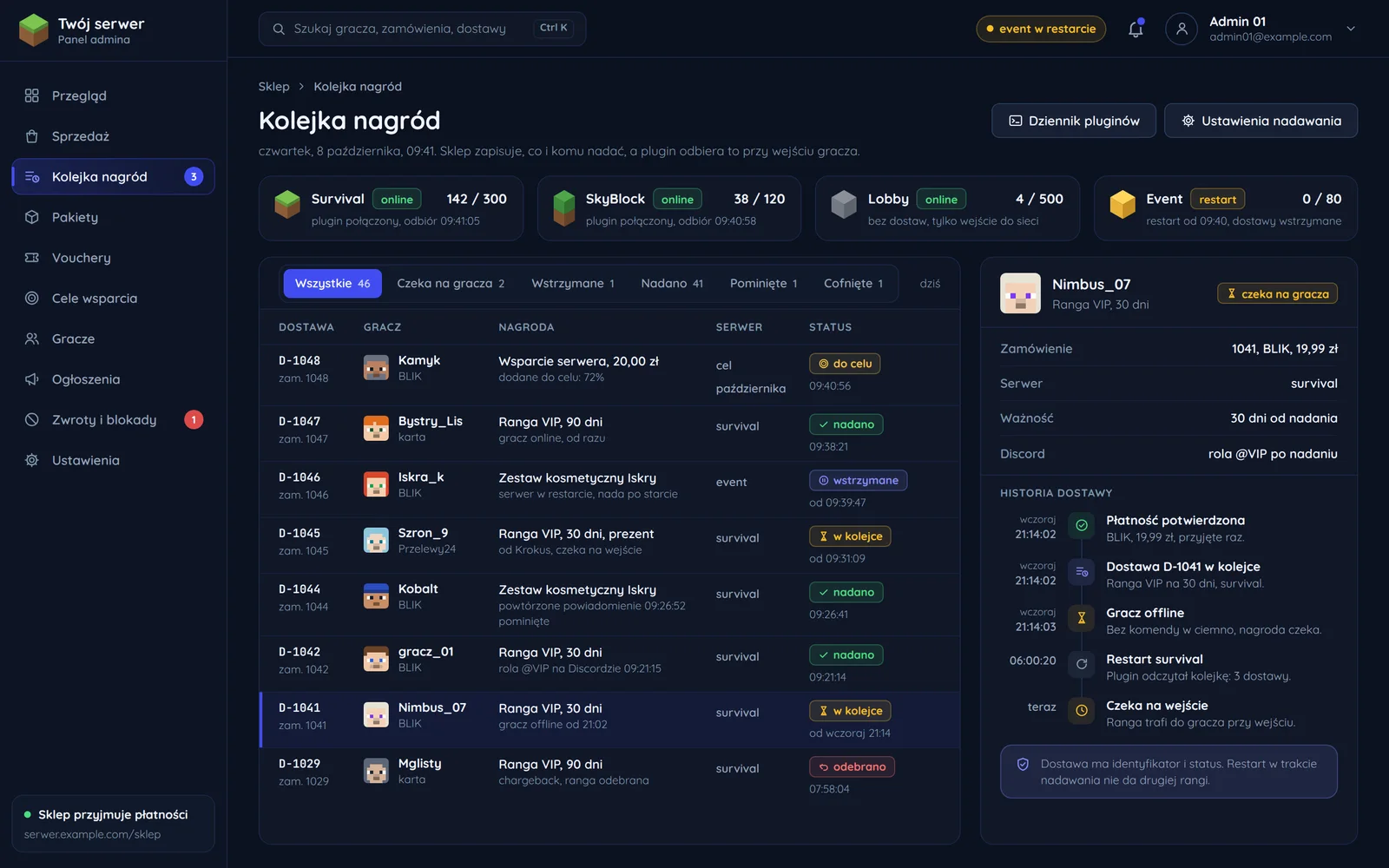Select delivery row D-1047 Bystry_Lis

click(609, 433)
